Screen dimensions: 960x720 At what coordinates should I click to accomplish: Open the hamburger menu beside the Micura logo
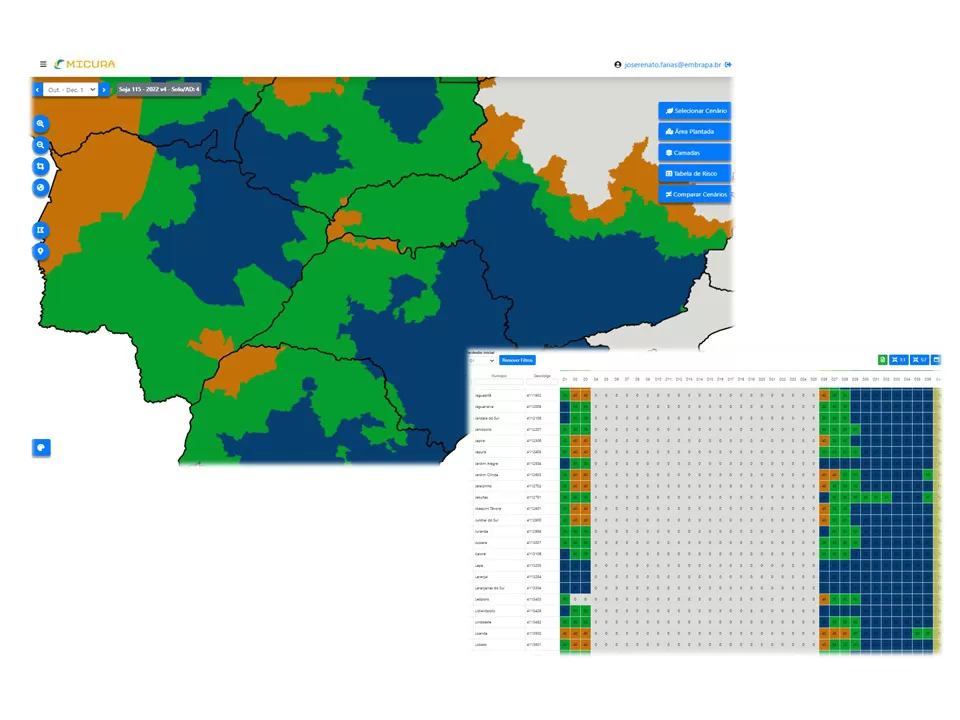coord(43,64)
